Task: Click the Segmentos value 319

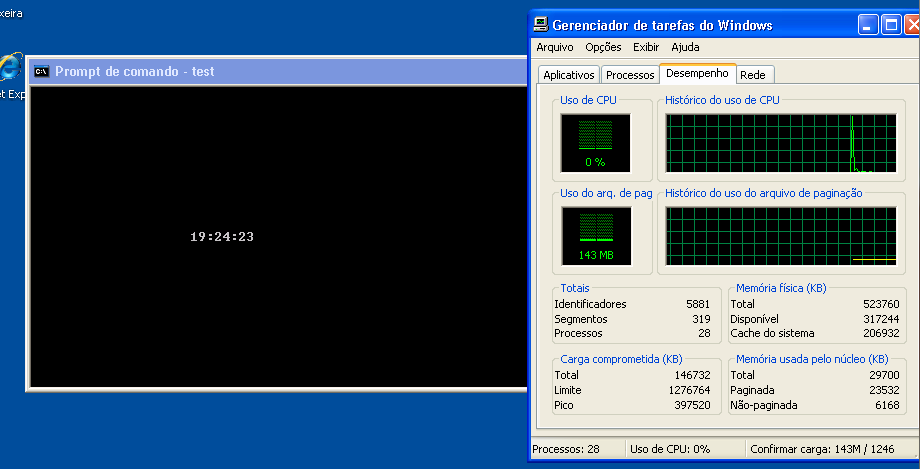Action: click(701, 319)
